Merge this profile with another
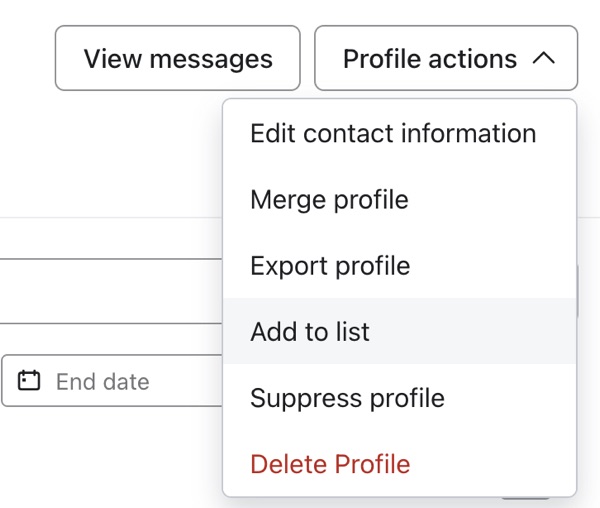 pos(329,200)
